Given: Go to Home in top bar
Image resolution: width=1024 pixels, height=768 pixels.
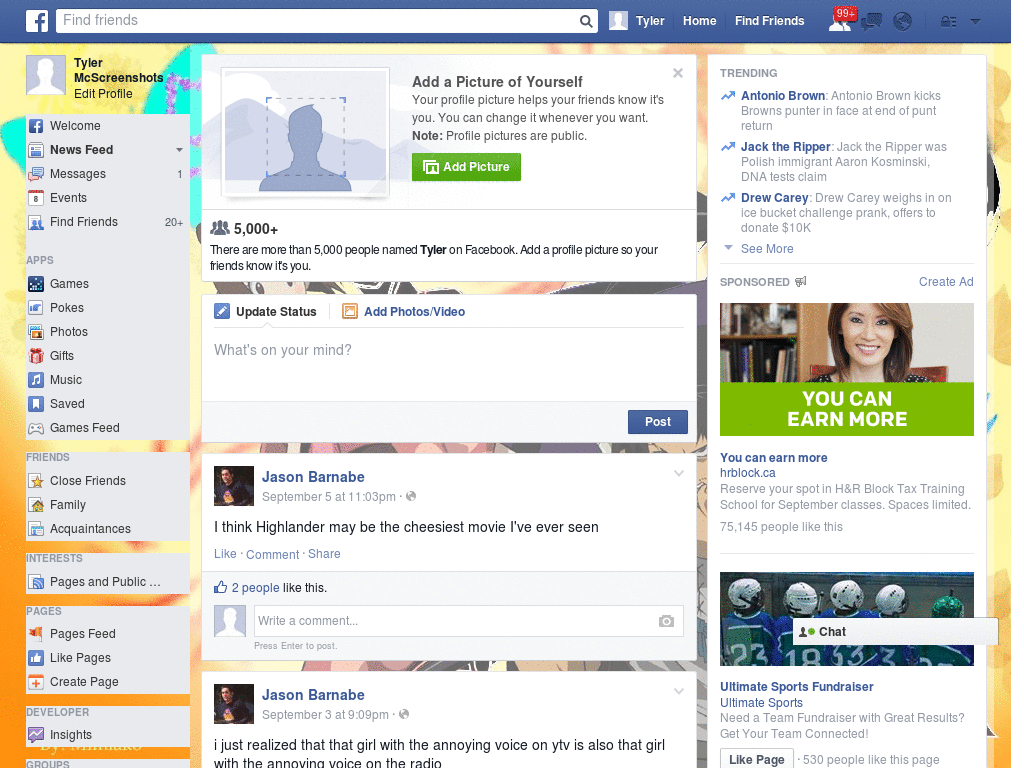Looking at the screenshot, I should (x=699, y=21).
